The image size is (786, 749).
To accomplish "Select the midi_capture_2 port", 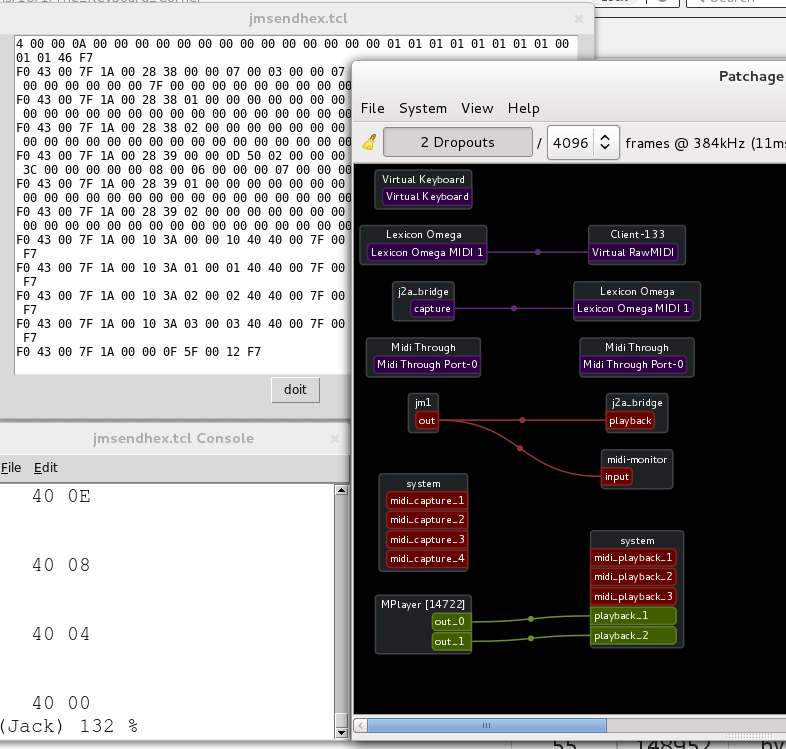I will coord(427,520).
